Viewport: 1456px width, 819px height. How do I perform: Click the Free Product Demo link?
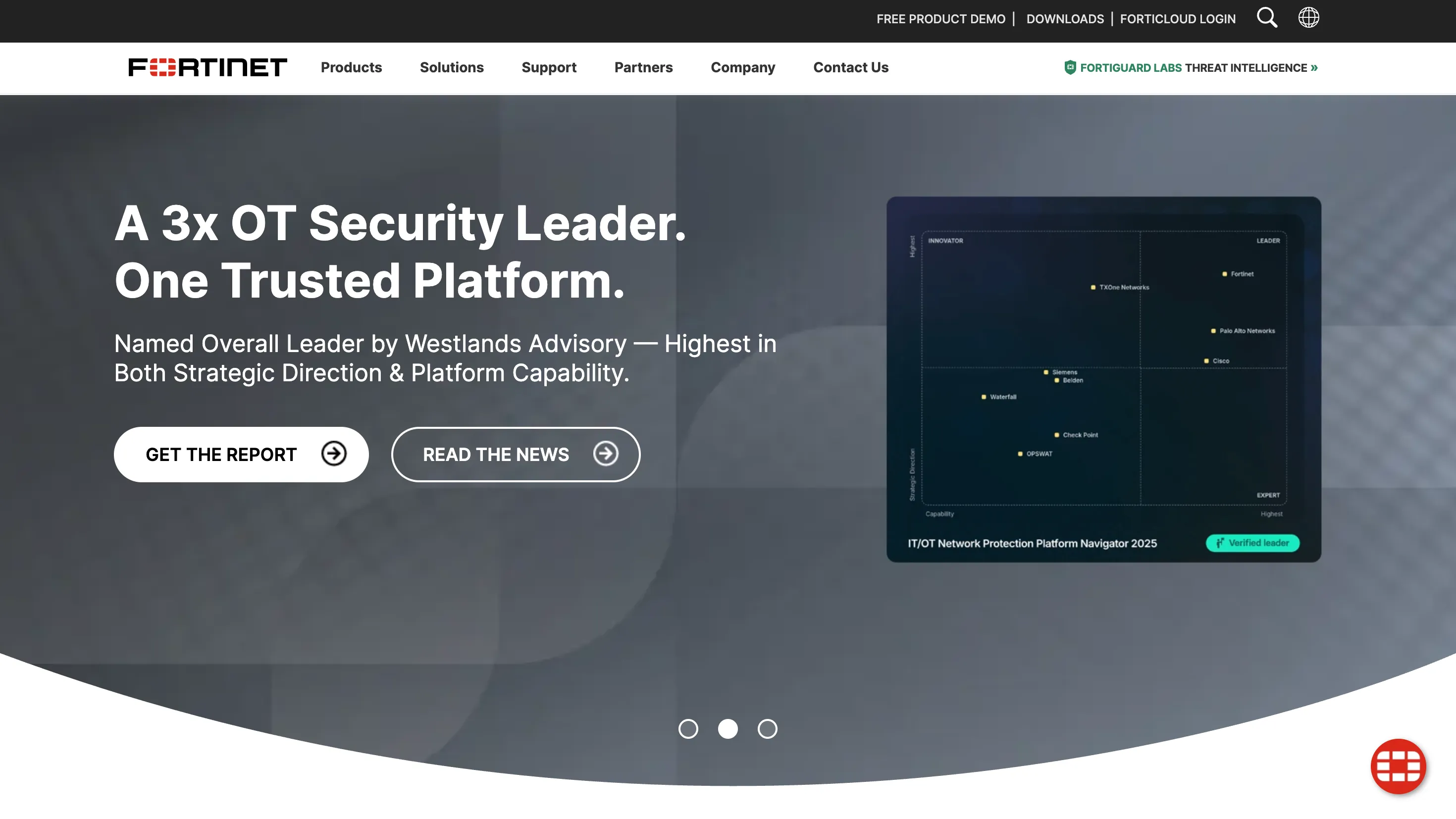click(x=940, y=19)
